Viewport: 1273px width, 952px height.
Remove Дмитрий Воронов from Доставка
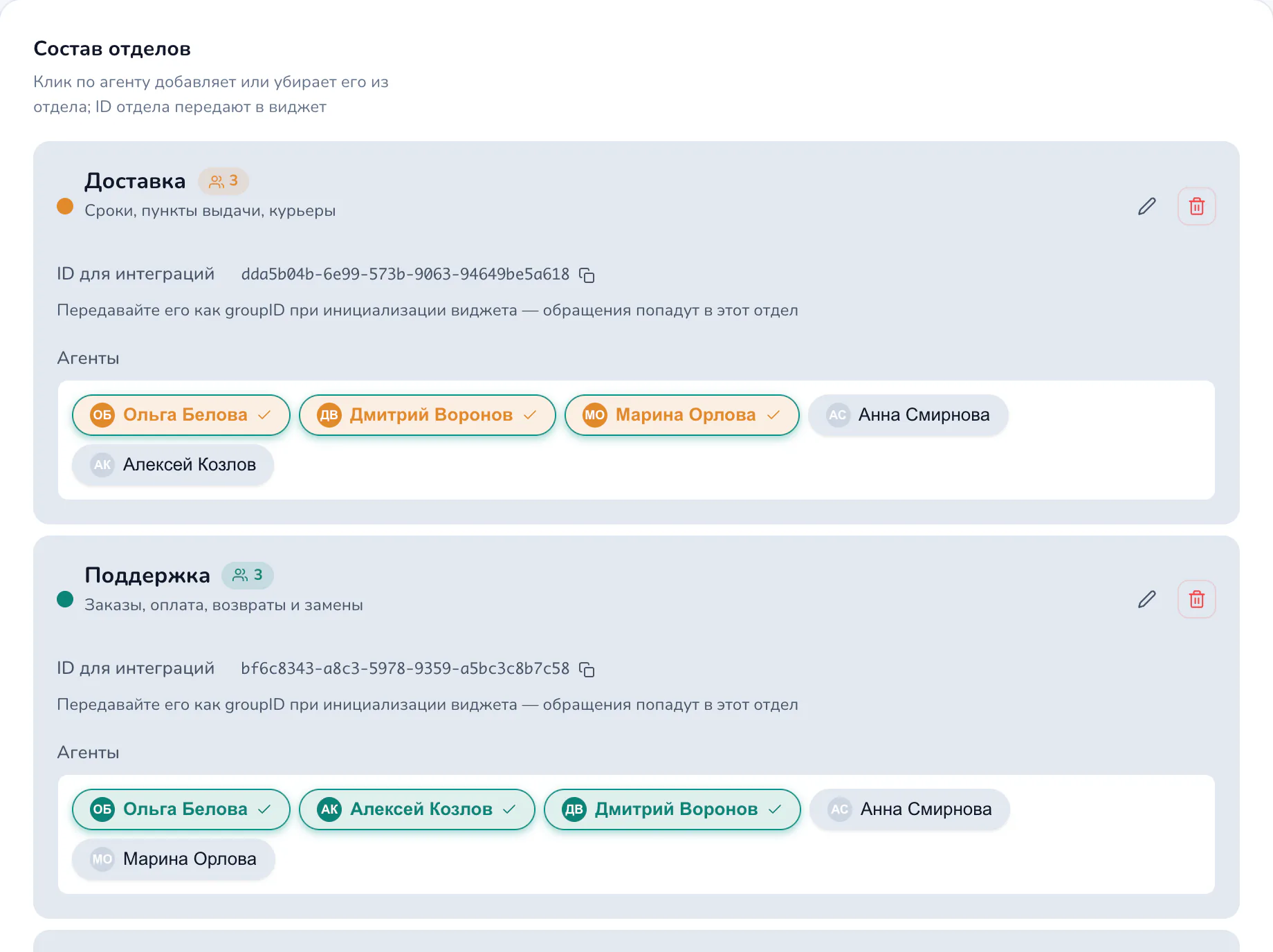coord(427,415)
